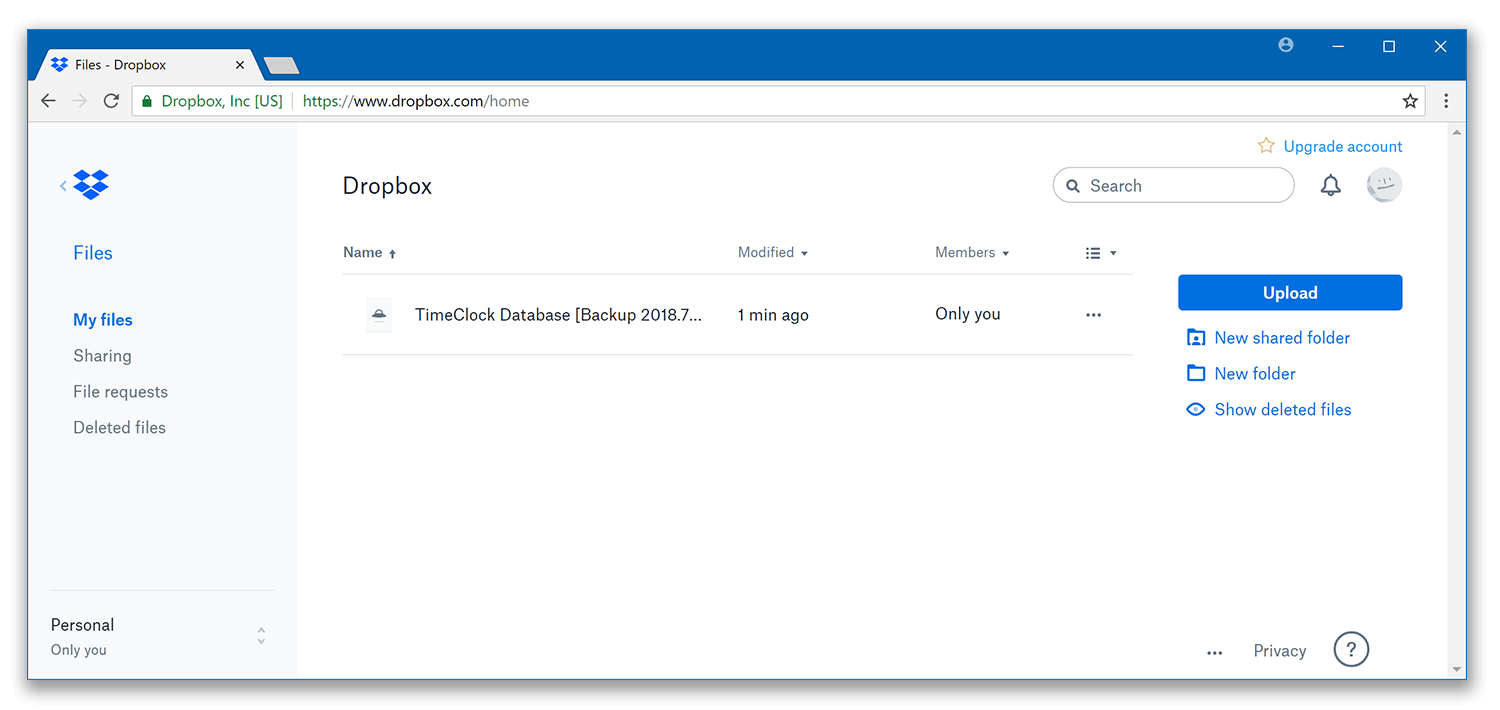This screenshot has width=1500, height=710.
Task: Open Chrome's three-dot menu
Action: [x=1446, y=101]
